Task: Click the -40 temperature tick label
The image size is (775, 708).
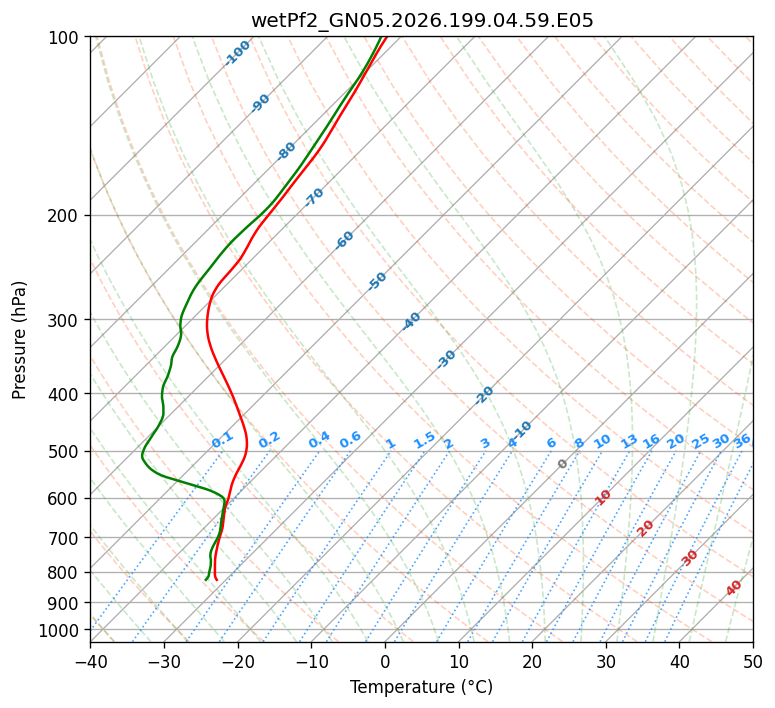Action: pyautogui.click(x=90, y=661)
